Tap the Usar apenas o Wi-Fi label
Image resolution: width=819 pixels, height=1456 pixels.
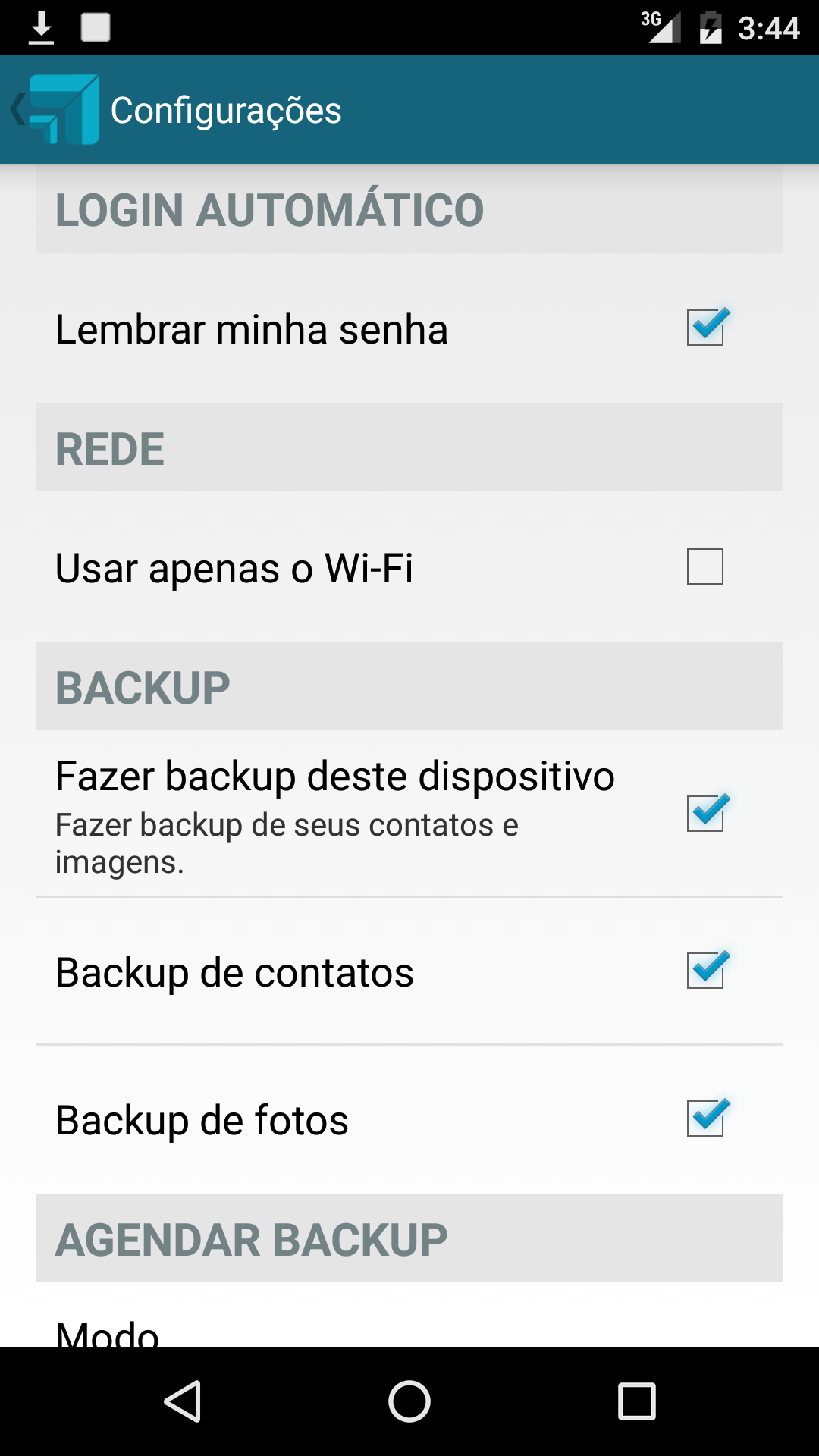click(234, 568)
